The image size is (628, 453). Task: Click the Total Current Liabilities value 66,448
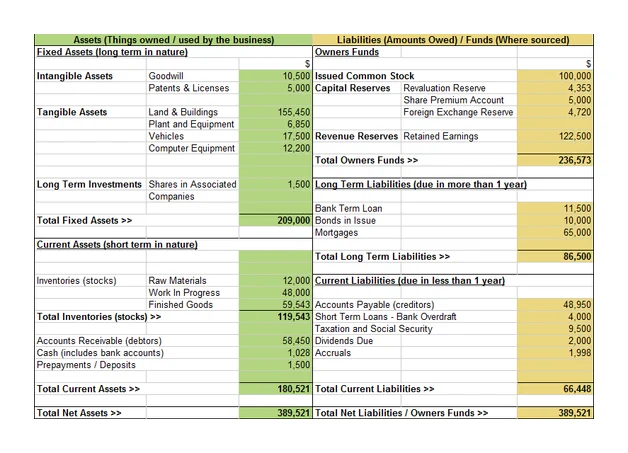click(x=577, y=389)
